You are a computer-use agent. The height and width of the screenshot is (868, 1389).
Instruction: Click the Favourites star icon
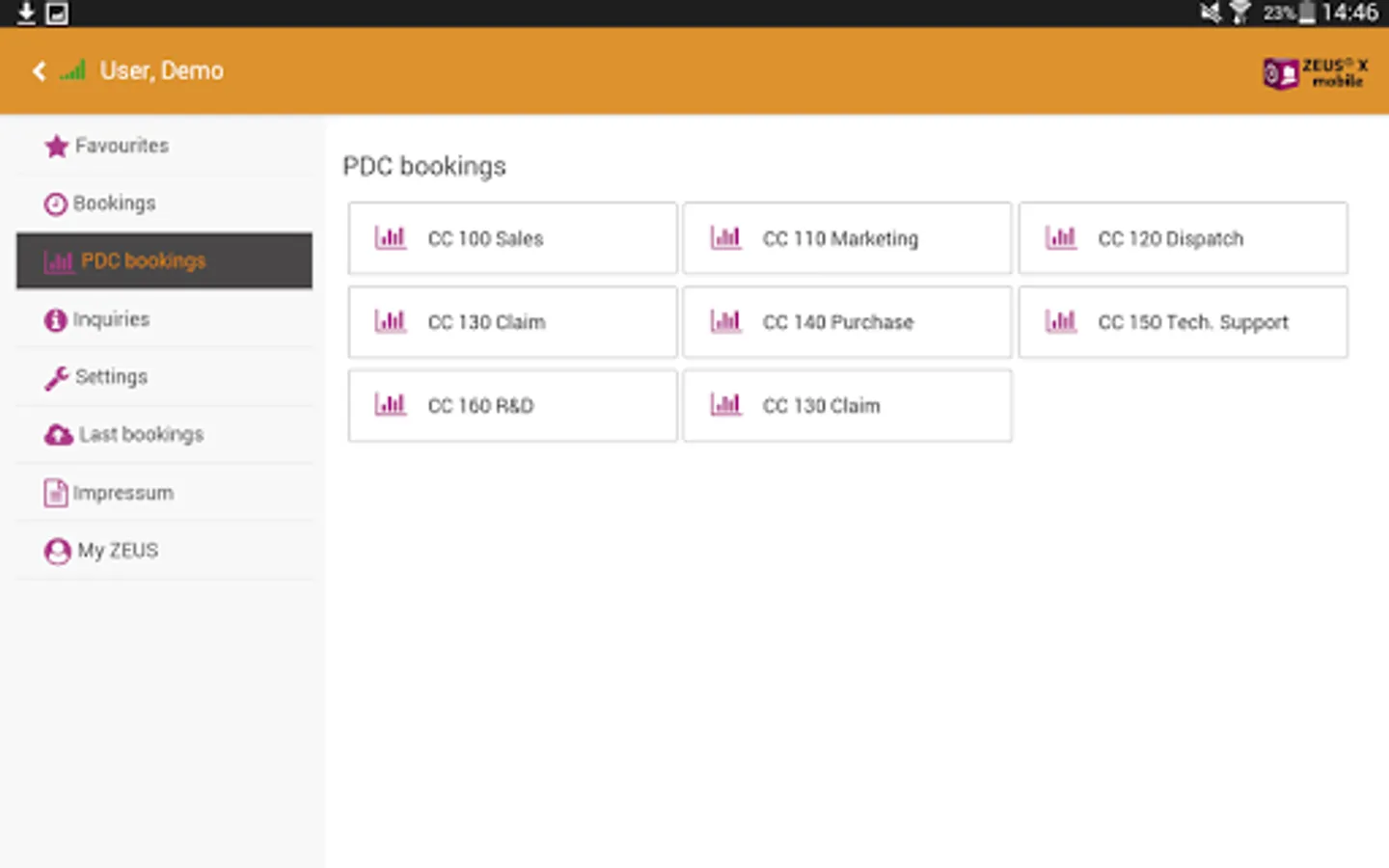tap(57, 146)
